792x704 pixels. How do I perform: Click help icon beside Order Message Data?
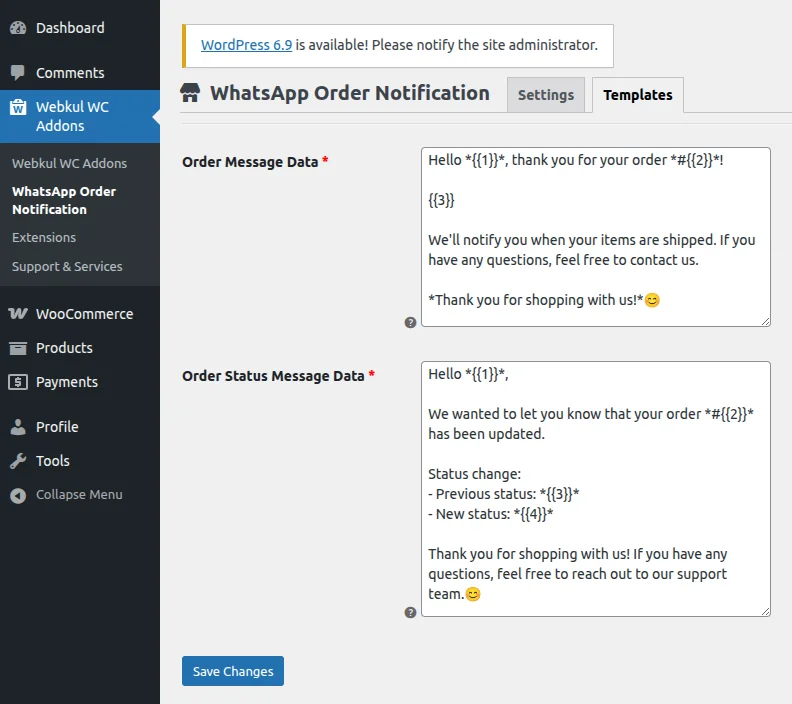pos(410,322)
